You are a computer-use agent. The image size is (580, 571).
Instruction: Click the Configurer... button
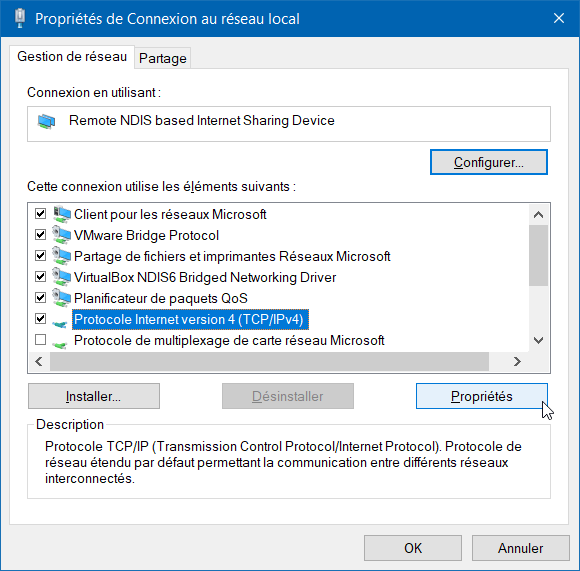[x=489, y=162]
